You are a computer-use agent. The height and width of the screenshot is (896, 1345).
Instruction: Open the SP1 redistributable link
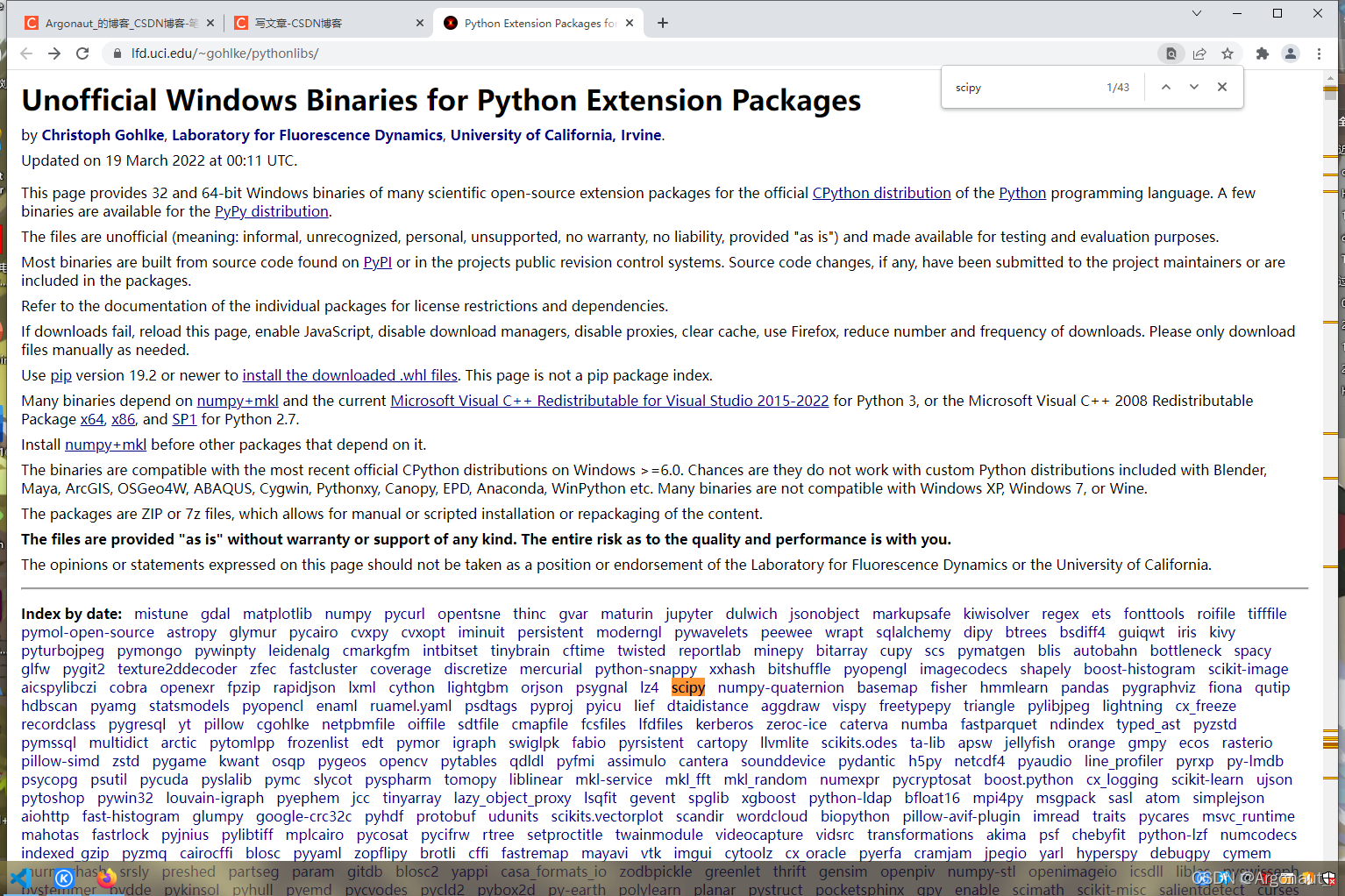184,419
